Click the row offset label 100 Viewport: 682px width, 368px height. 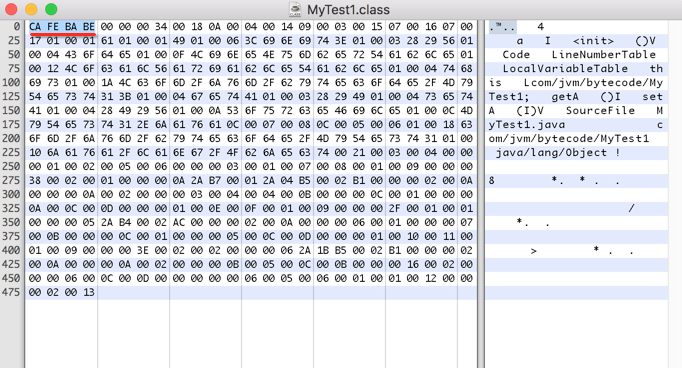(11, 82)
